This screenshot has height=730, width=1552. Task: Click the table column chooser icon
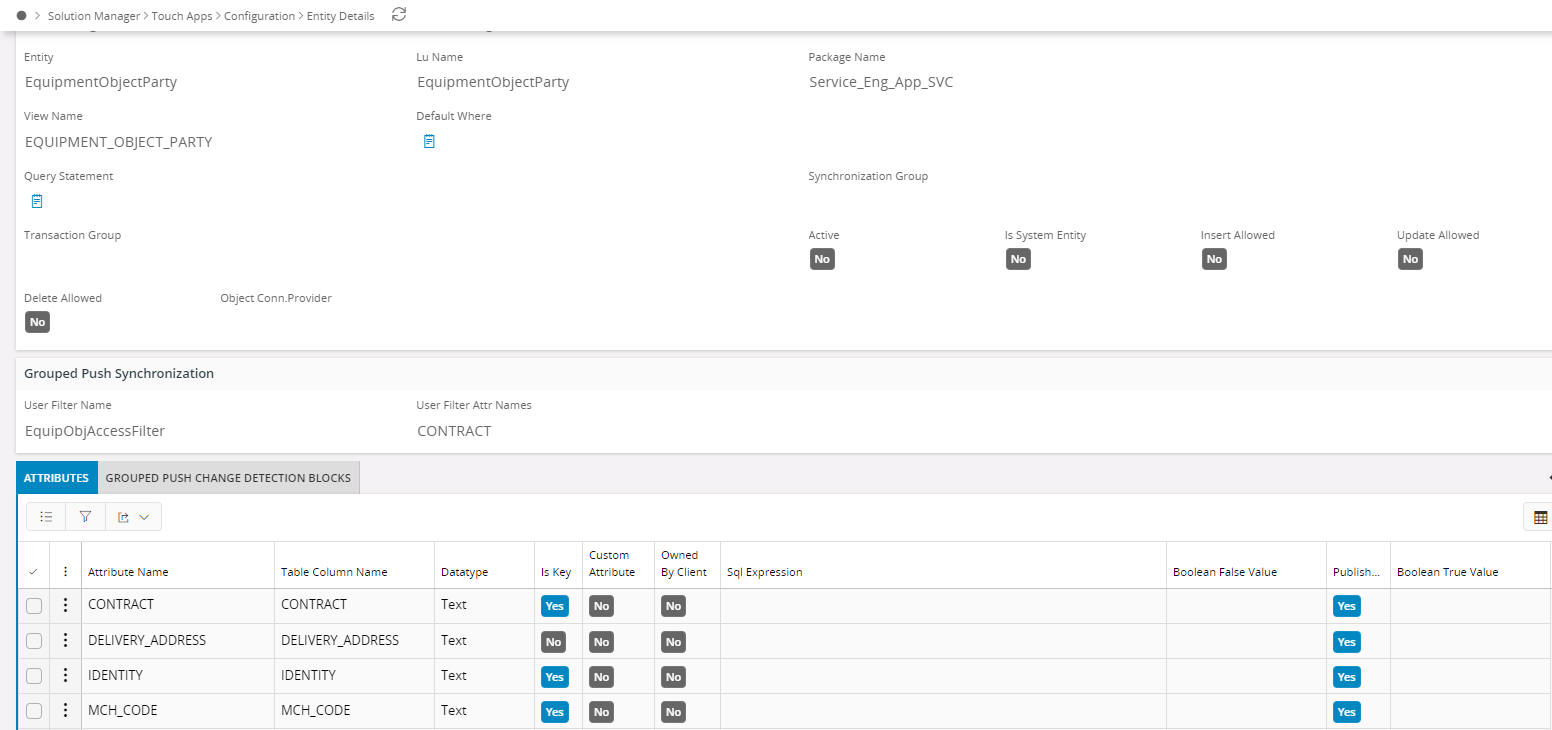tap(1540, 517)
